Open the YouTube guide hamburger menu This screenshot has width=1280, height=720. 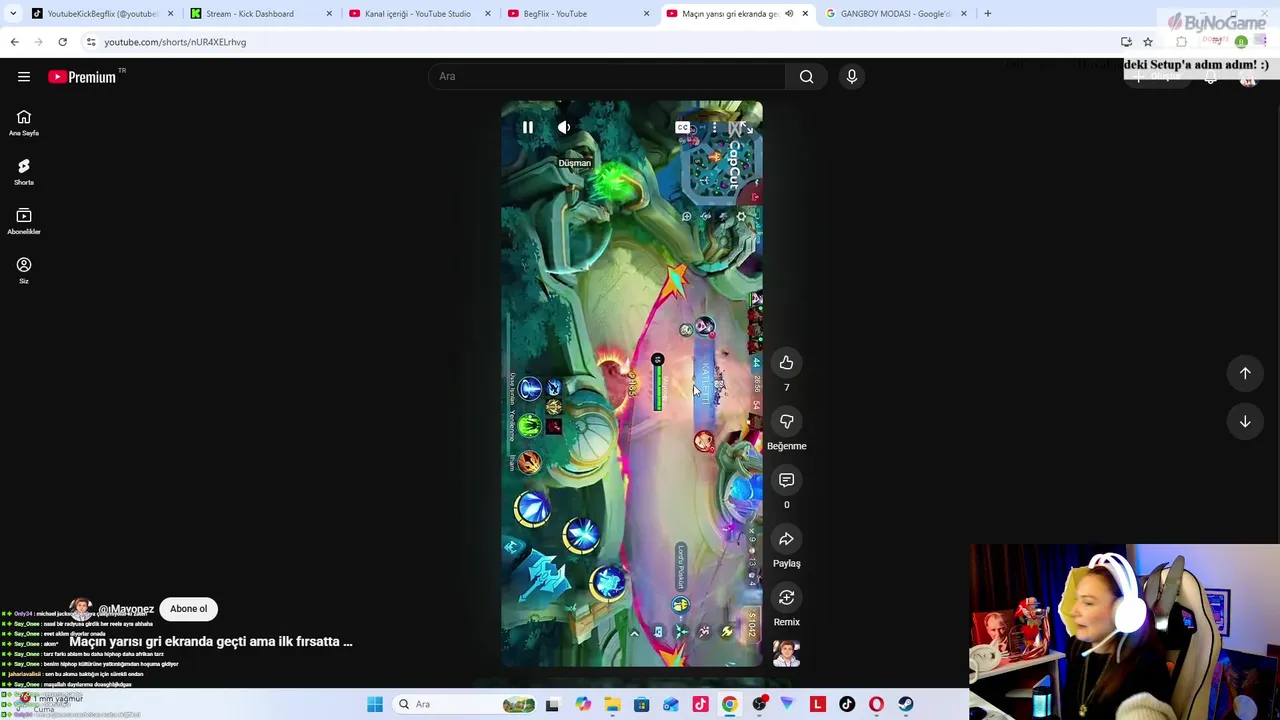coord(24,77)
